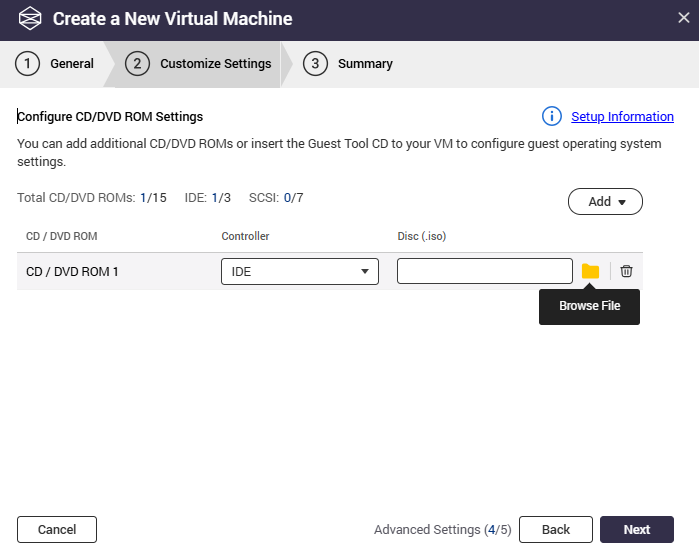This screenshot has height=553, width=699.
Task: Click the Virtualization Station logo in title bar
Action: [x=30, y=19]
